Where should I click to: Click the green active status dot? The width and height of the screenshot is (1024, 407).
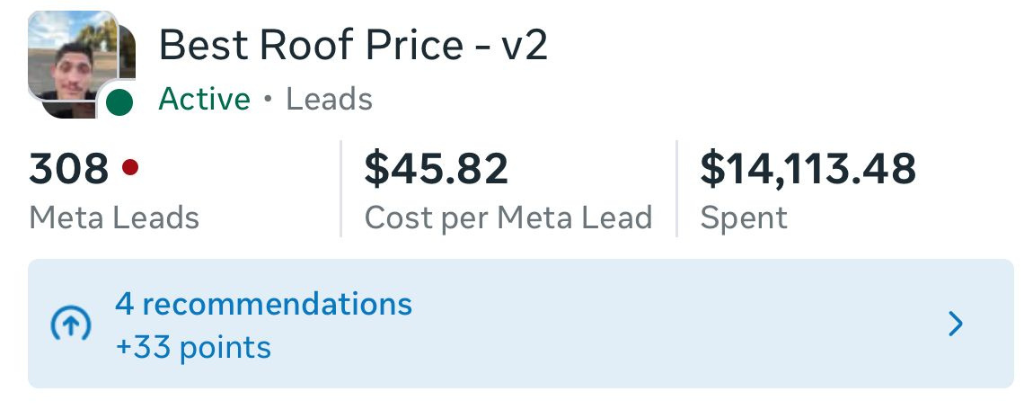tap(120, 101)
